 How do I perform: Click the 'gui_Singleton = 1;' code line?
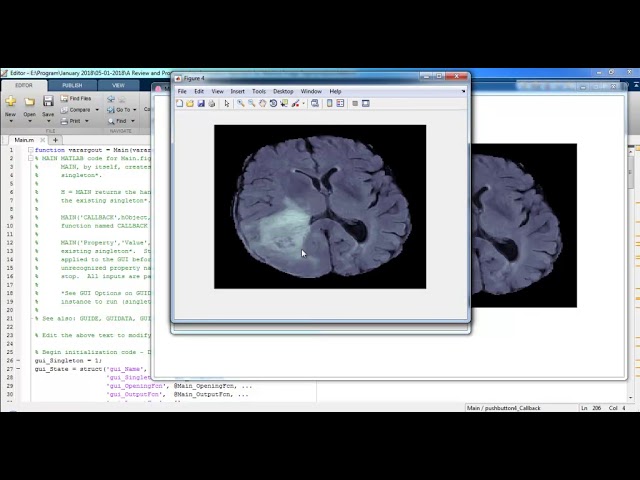[x=68, y=361]
